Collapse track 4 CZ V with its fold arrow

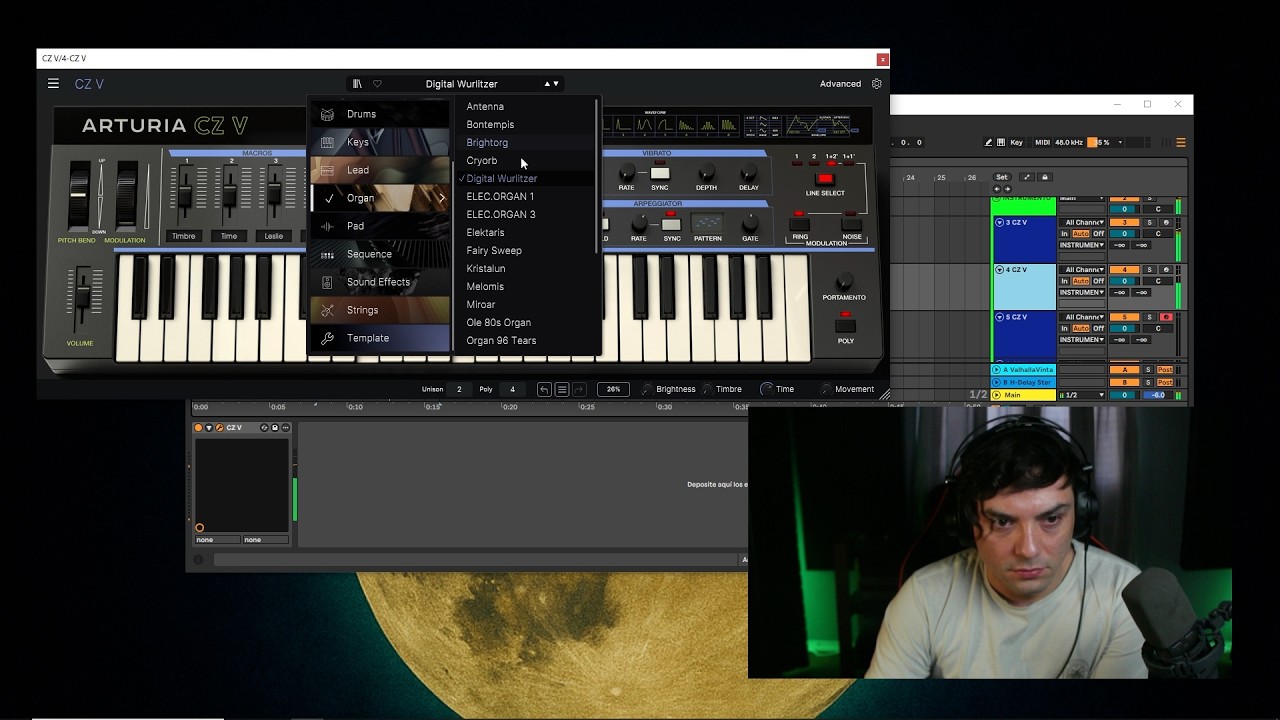[999, 270]
